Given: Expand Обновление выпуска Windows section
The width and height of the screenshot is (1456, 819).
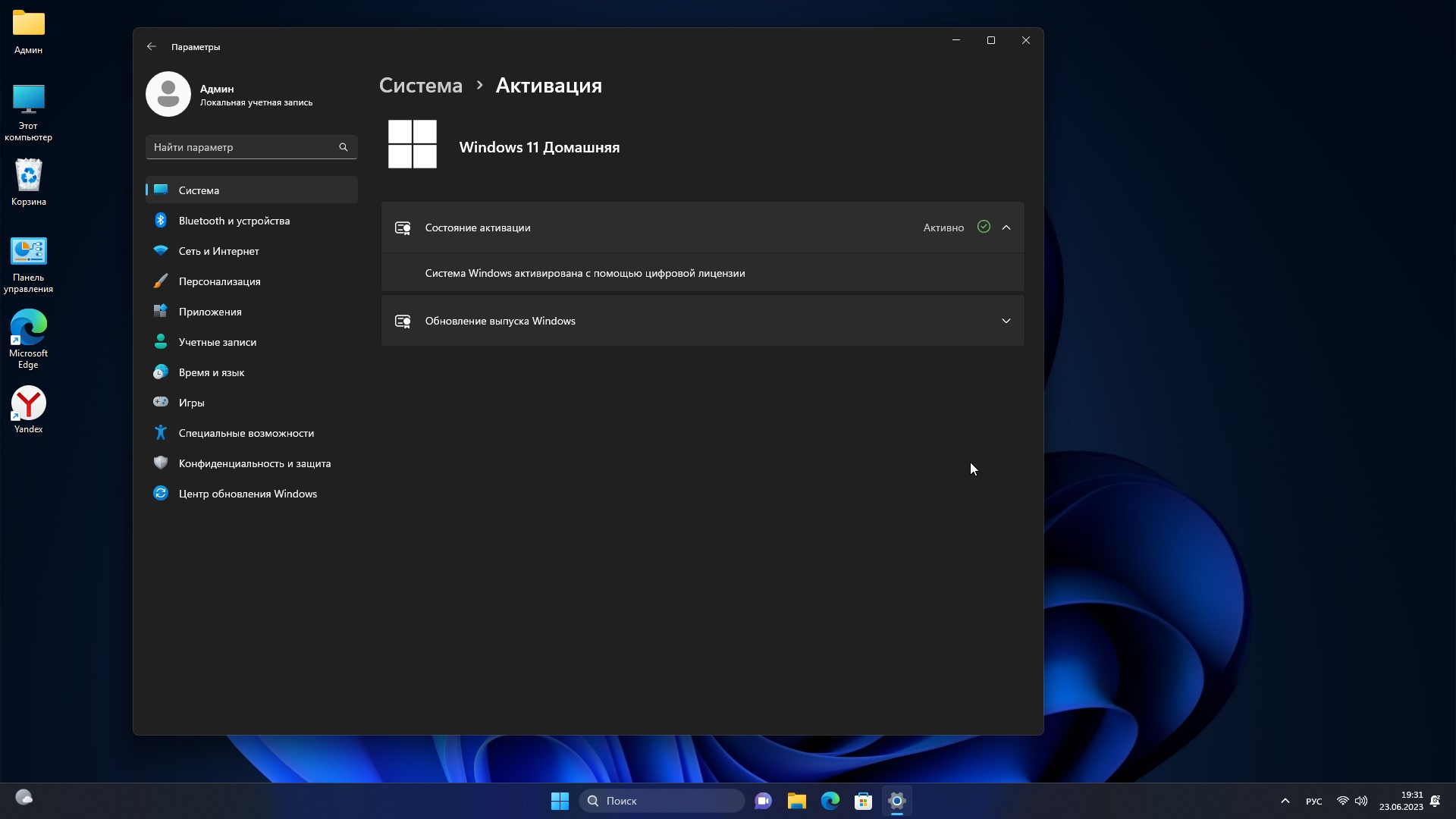Looking at the screenshot, I should pos(1006,321).
